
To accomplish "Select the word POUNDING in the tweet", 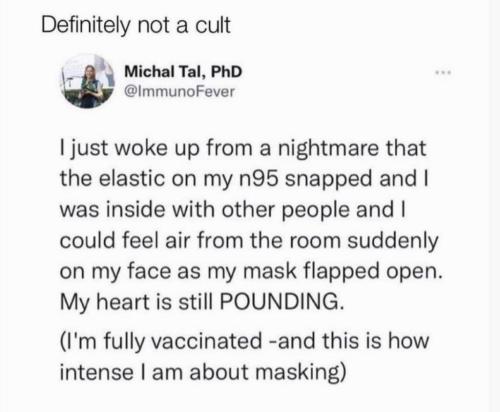I will [281, 302].
